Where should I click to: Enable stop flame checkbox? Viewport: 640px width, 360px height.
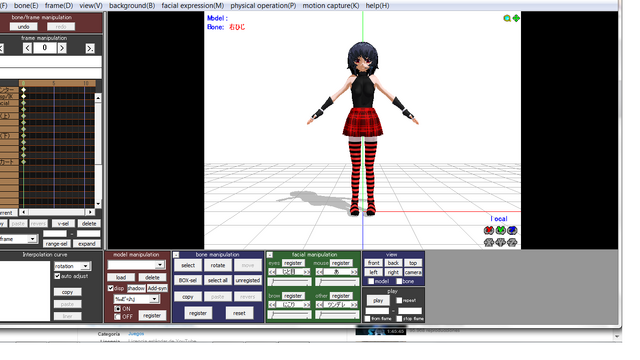[399, 319]
